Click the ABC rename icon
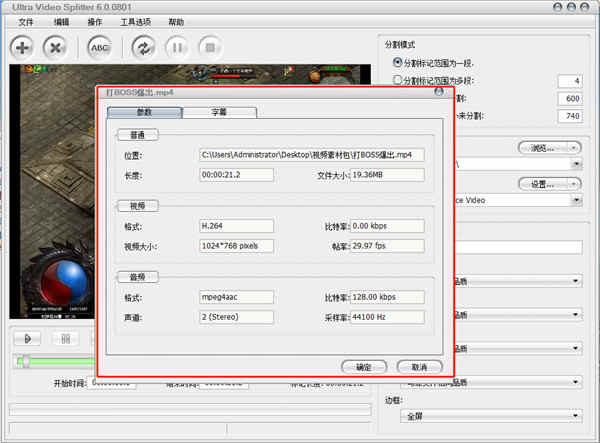This screenshot has width=600, height=443. pyautogui.click(x=99, y=48)
